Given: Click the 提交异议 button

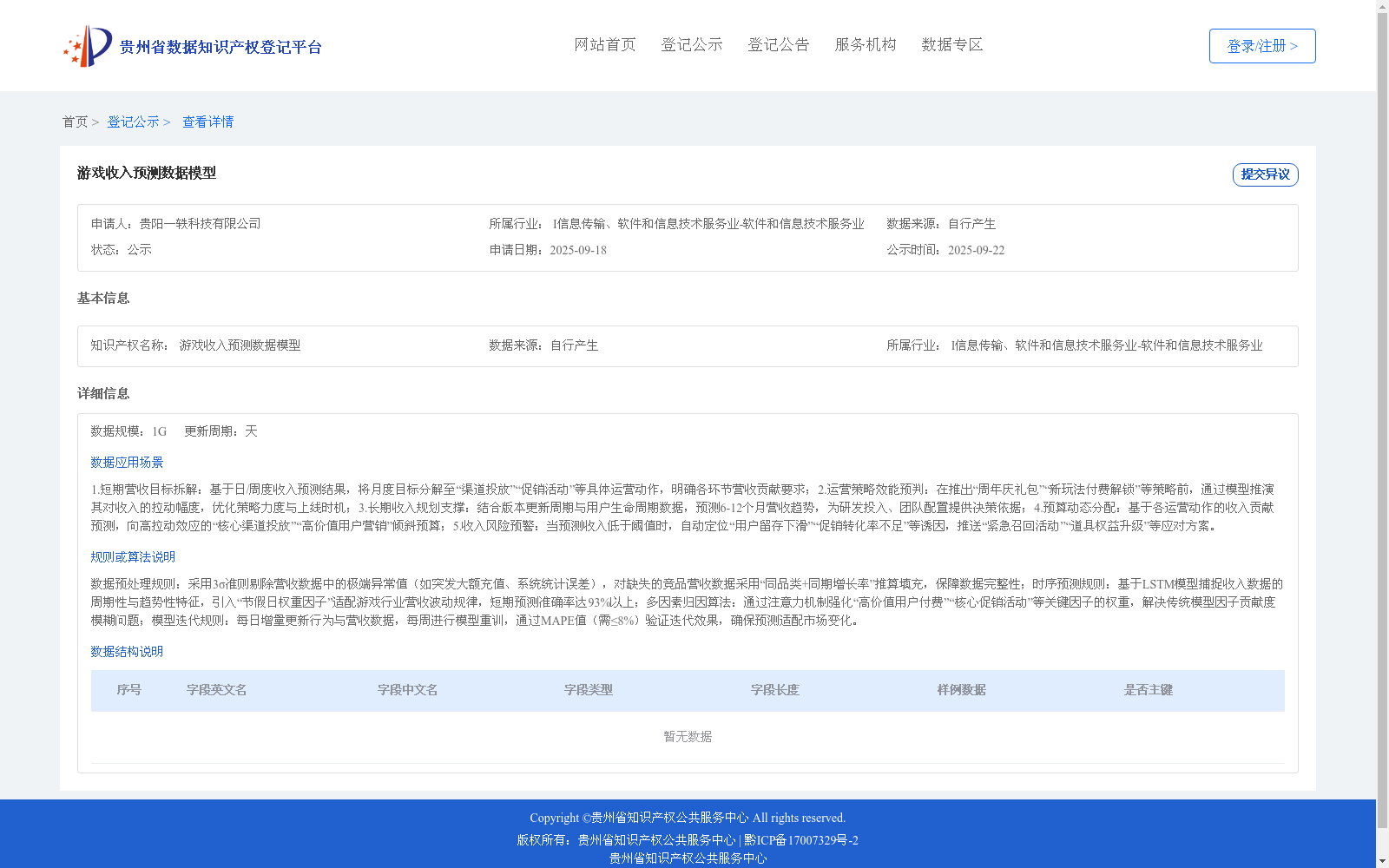Looking at the screenshot, I should click(1266, 174).
